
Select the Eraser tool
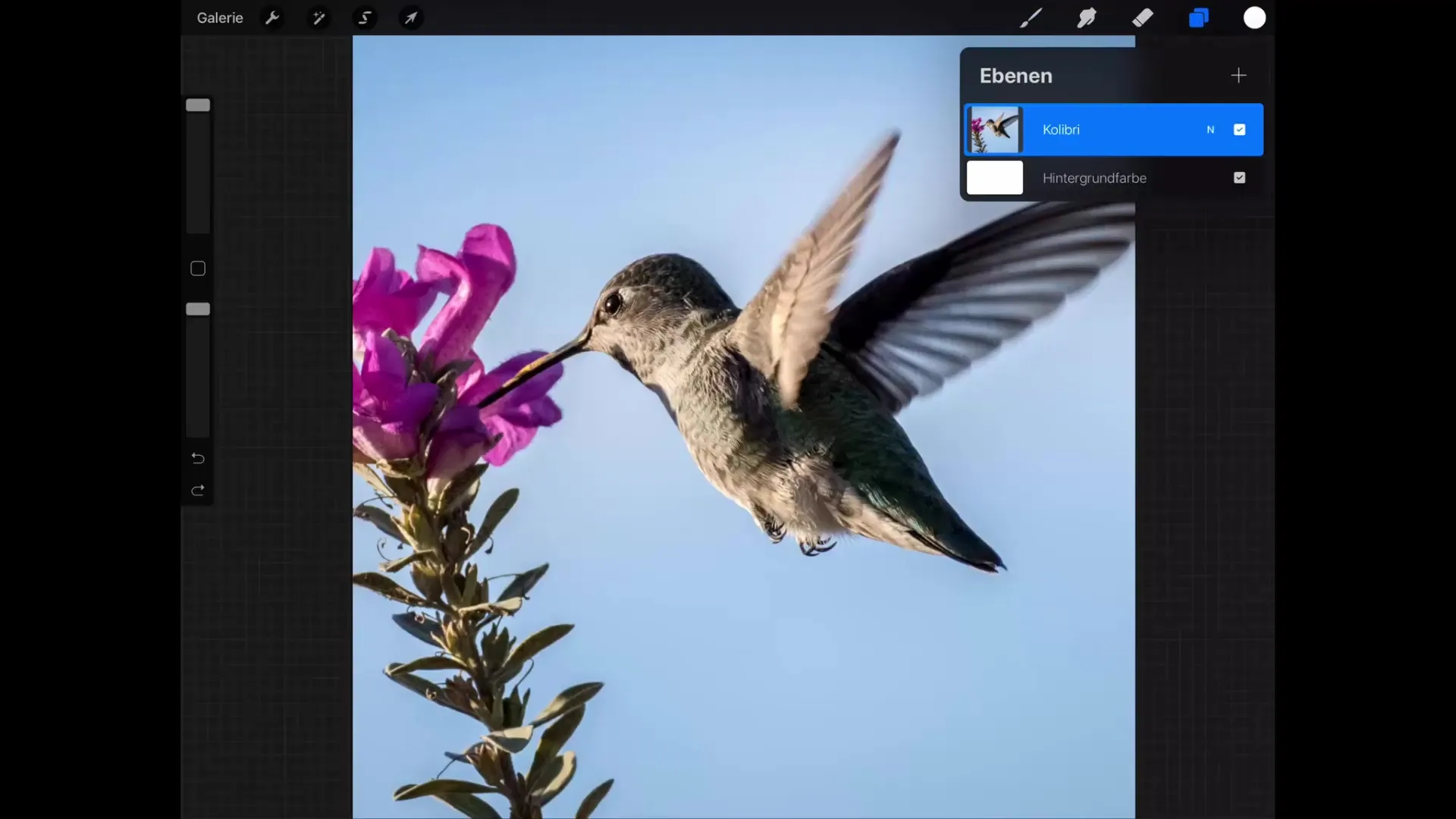tap(1143, 17)
